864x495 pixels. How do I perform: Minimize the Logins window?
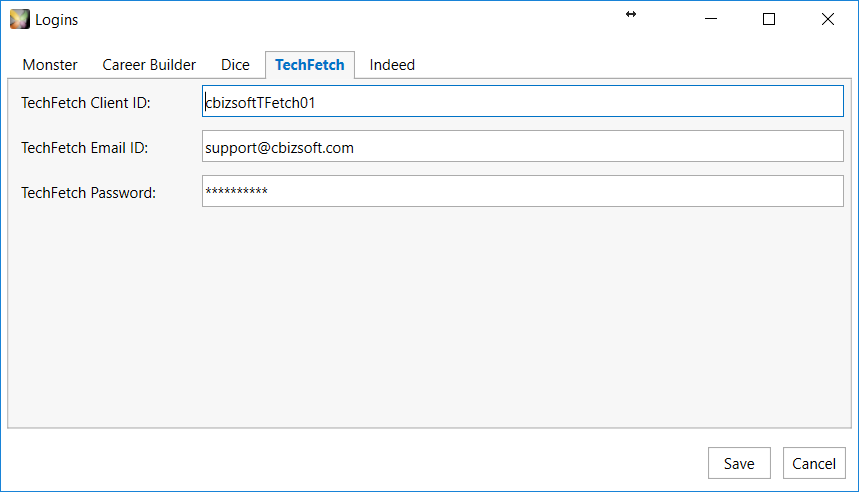[711, 19]
